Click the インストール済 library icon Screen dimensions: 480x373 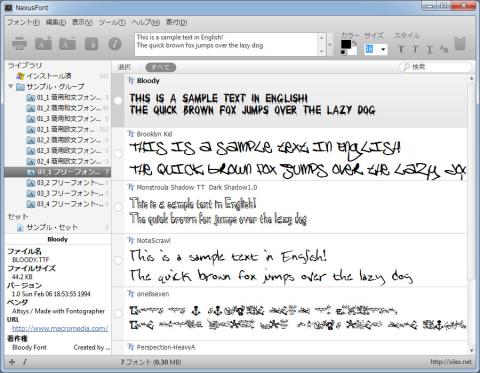[x=21, y=76]
